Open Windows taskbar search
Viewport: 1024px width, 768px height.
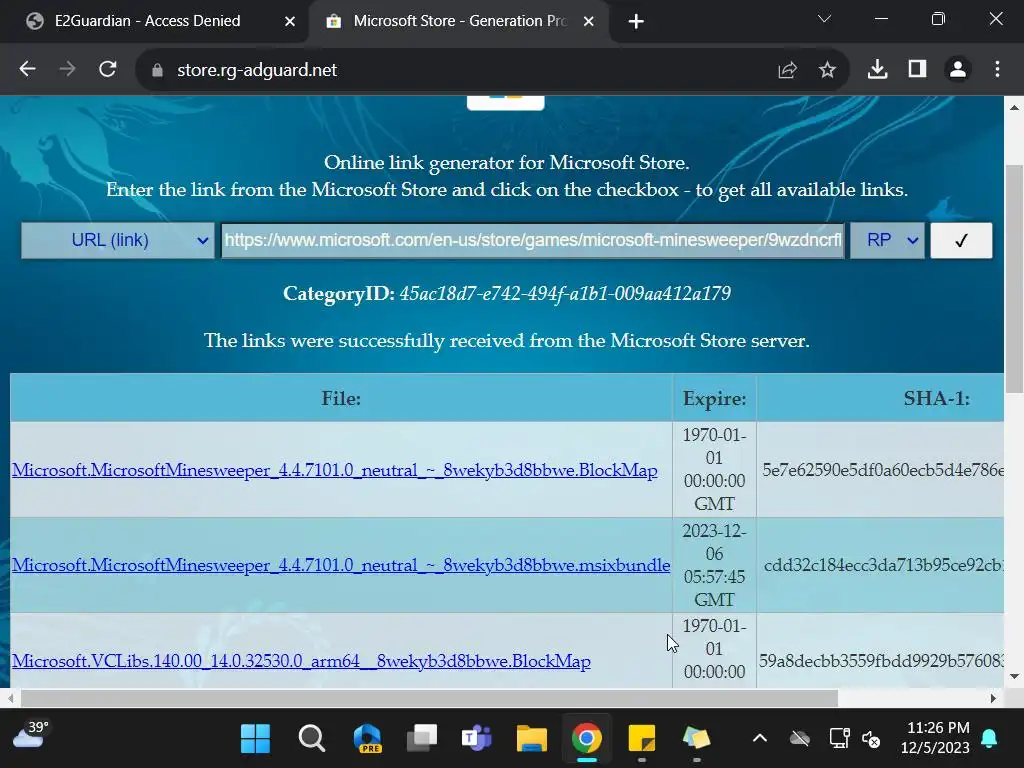tap(311, 739)
